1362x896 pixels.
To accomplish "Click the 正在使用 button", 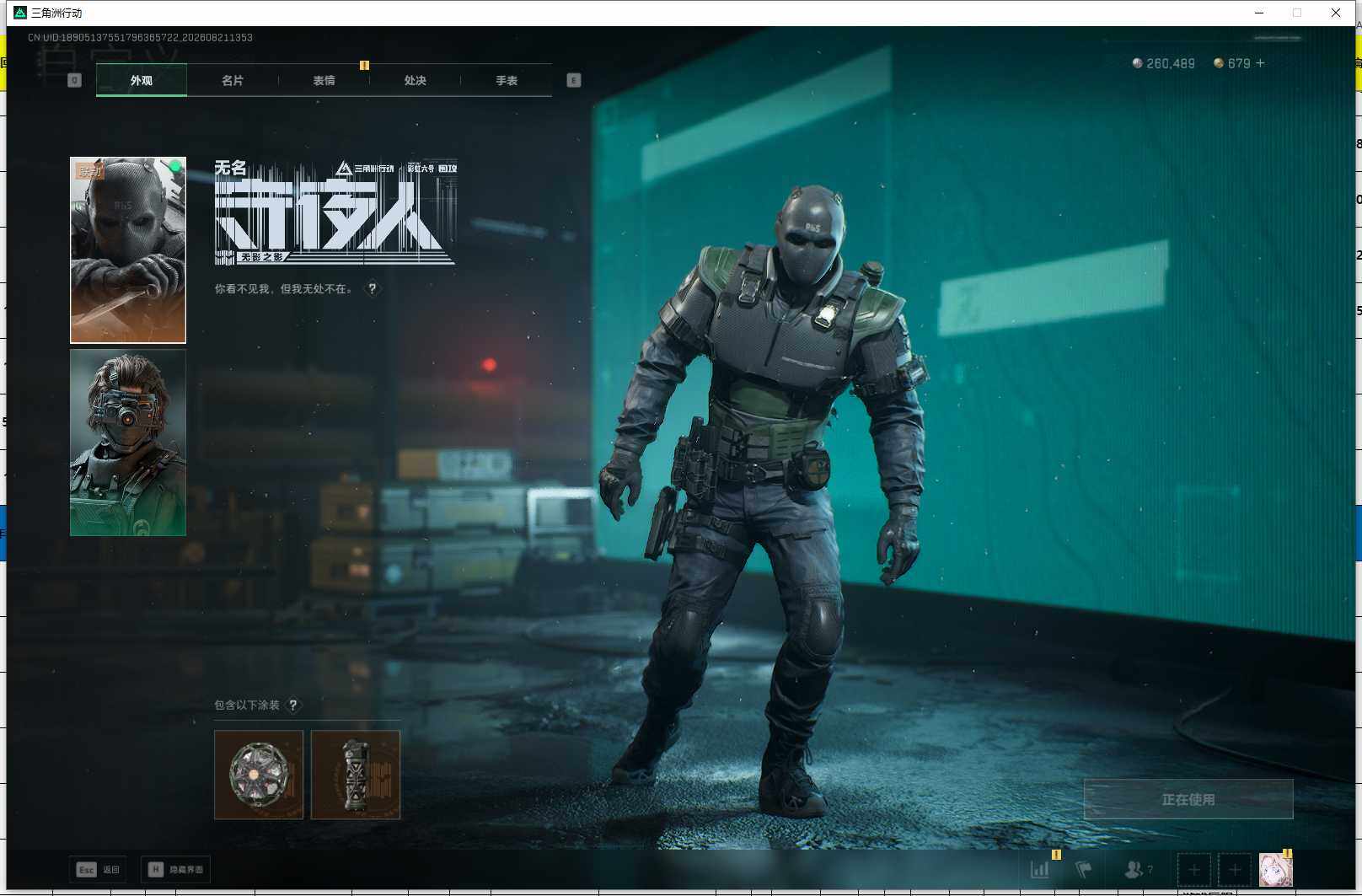I will pyautogui.click(x=1188, y=799).
